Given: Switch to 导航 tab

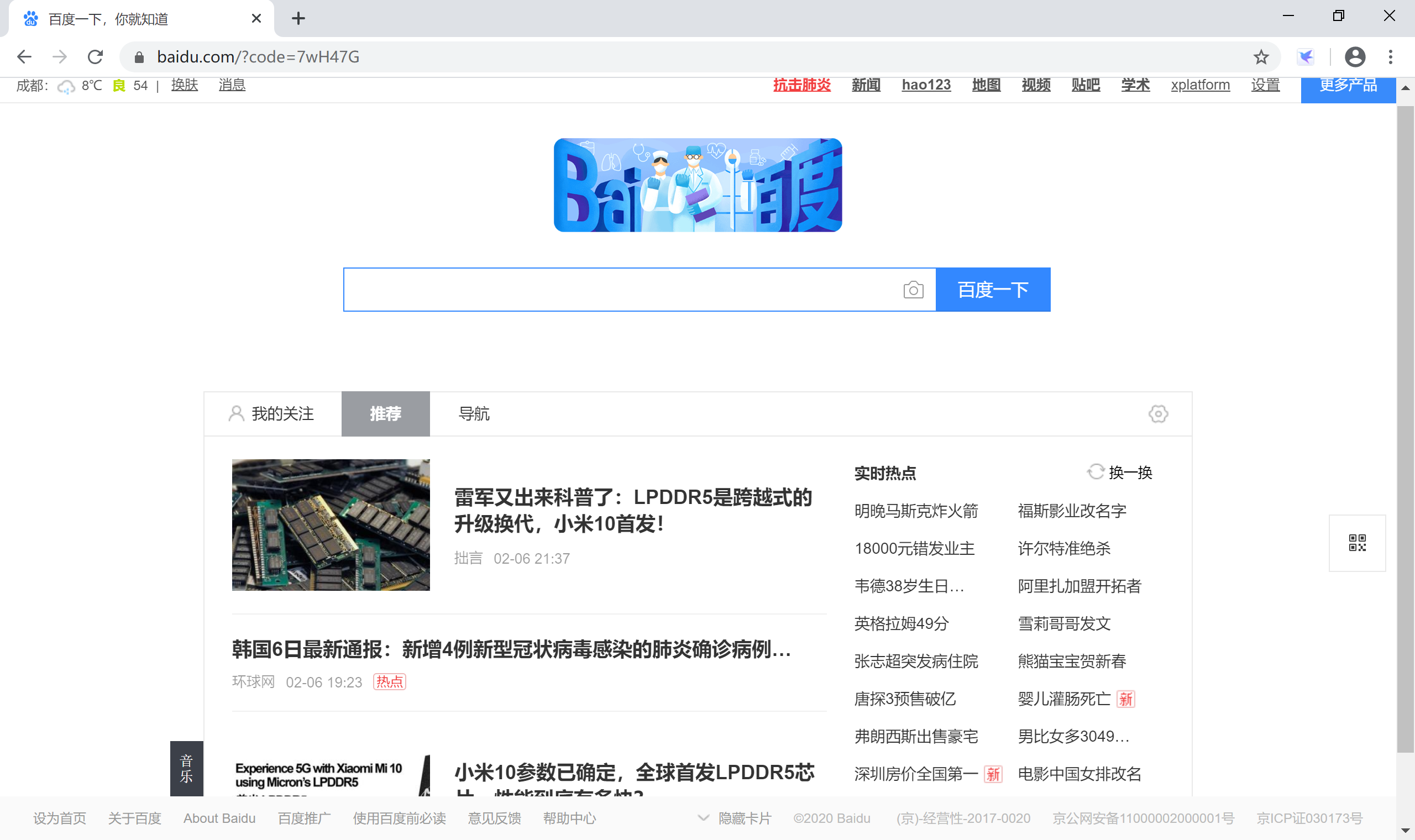Looking at the screenshot, I should pos(474,414).
